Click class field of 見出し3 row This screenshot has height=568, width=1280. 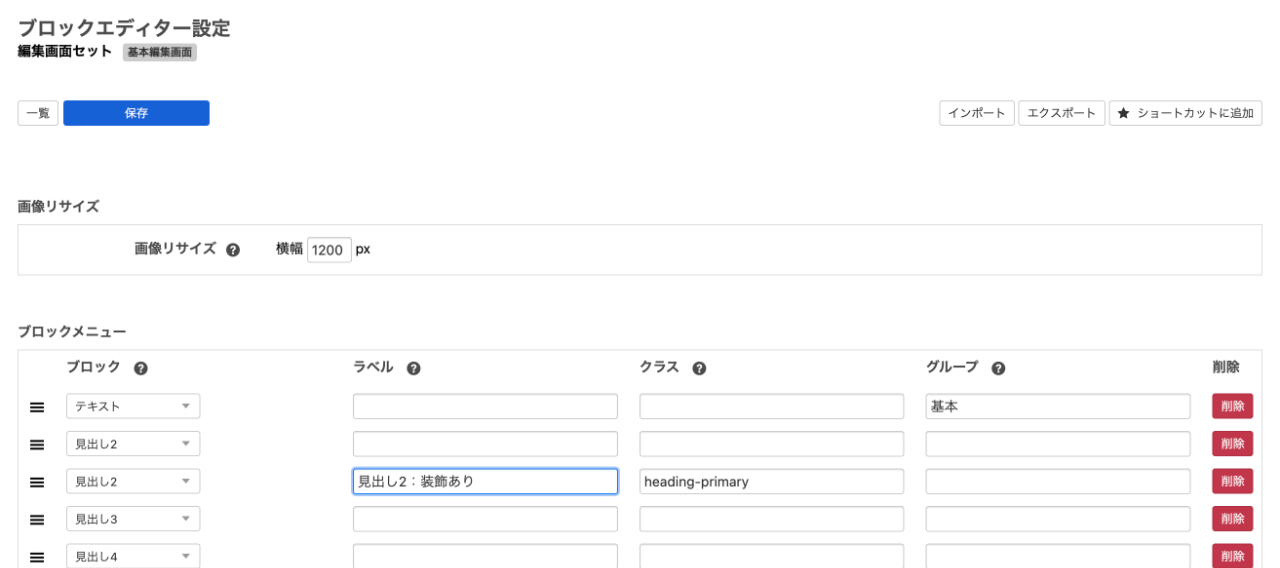click(771, 519)
